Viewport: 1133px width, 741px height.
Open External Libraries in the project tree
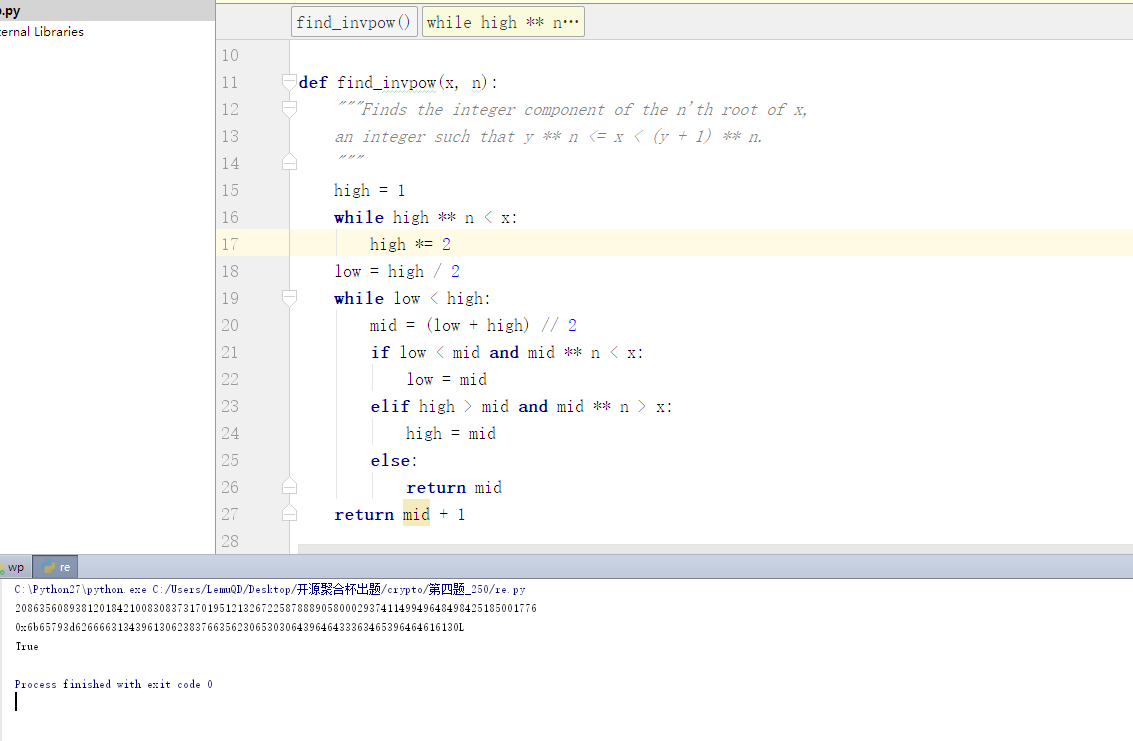click(x=42, y=32)
